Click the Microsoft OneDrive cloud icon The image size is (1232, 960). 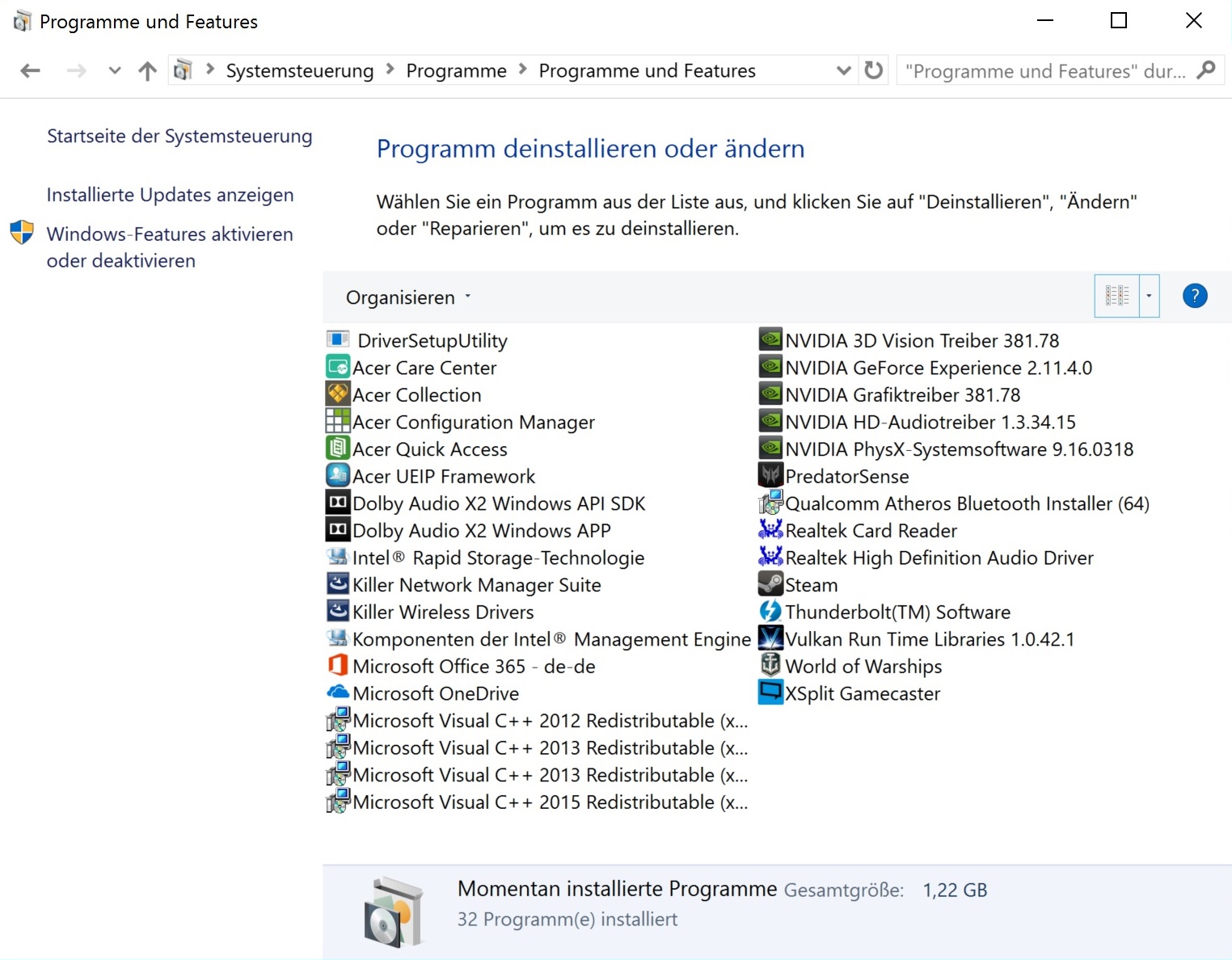coord(338,693)
